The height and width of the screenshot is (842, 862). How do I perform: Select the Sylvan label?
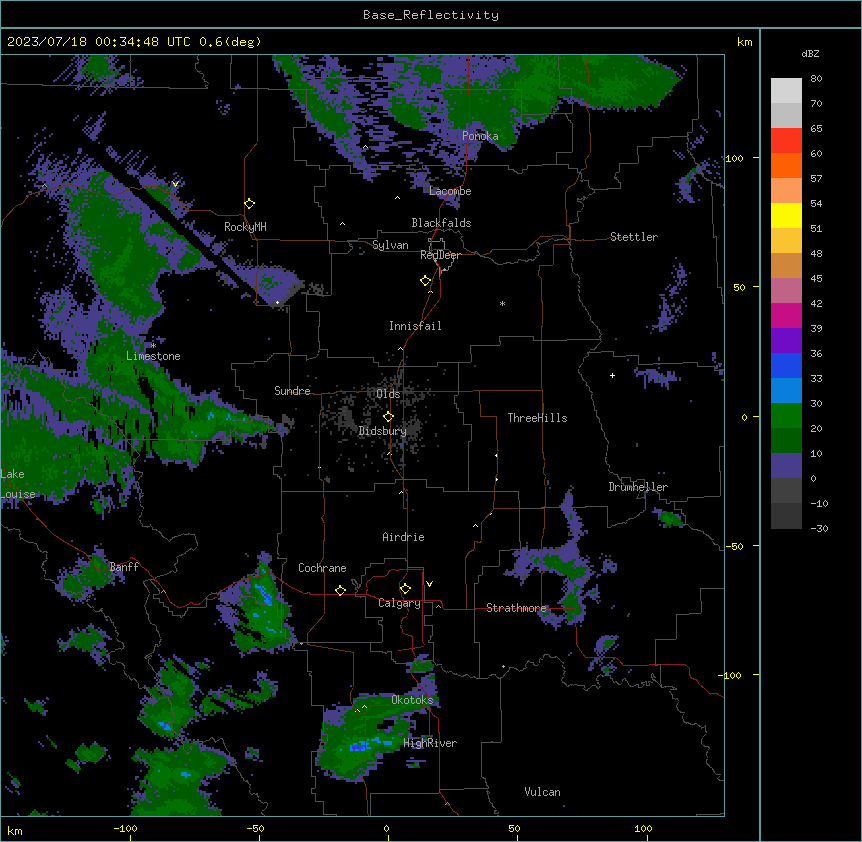coord(390,245)
